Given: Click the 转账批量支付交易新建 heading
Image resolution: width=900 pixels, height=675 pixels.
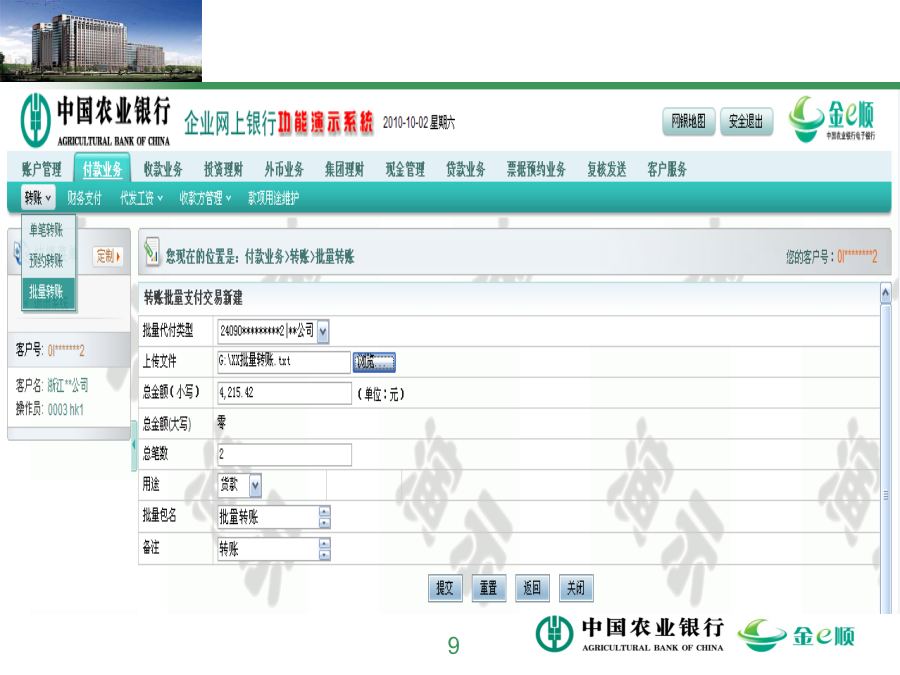Looking at the screenshot, I should pyautogui.click(x=193, y=298).
